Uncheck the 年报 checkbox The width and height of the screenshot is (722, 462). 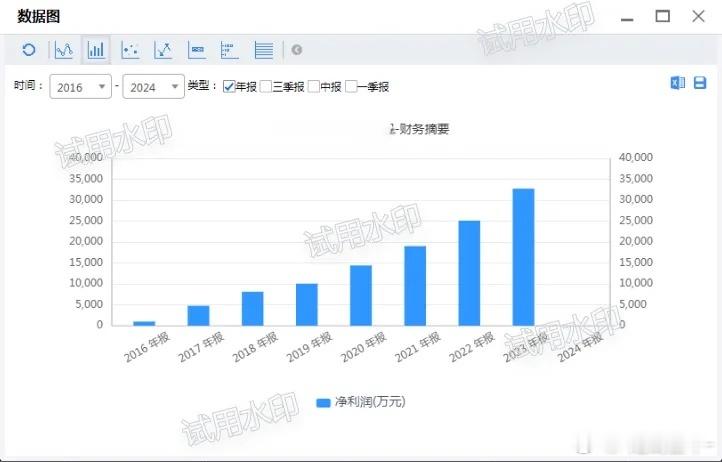(x=229, y=86)
